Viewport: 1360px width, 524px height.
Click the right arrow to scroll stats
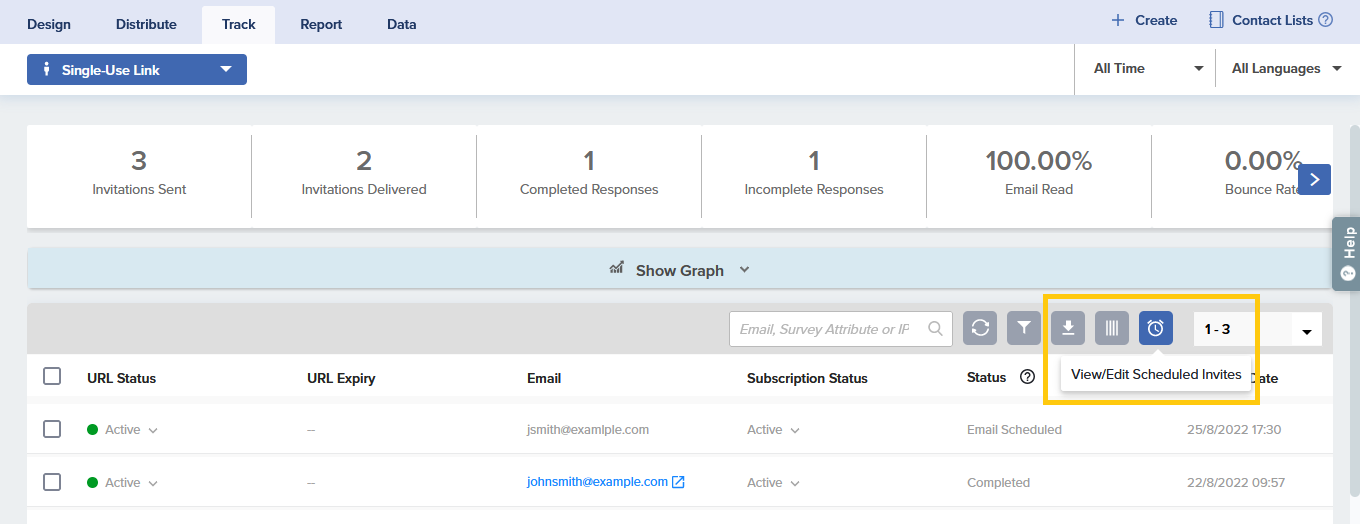tap(1314, 180)
